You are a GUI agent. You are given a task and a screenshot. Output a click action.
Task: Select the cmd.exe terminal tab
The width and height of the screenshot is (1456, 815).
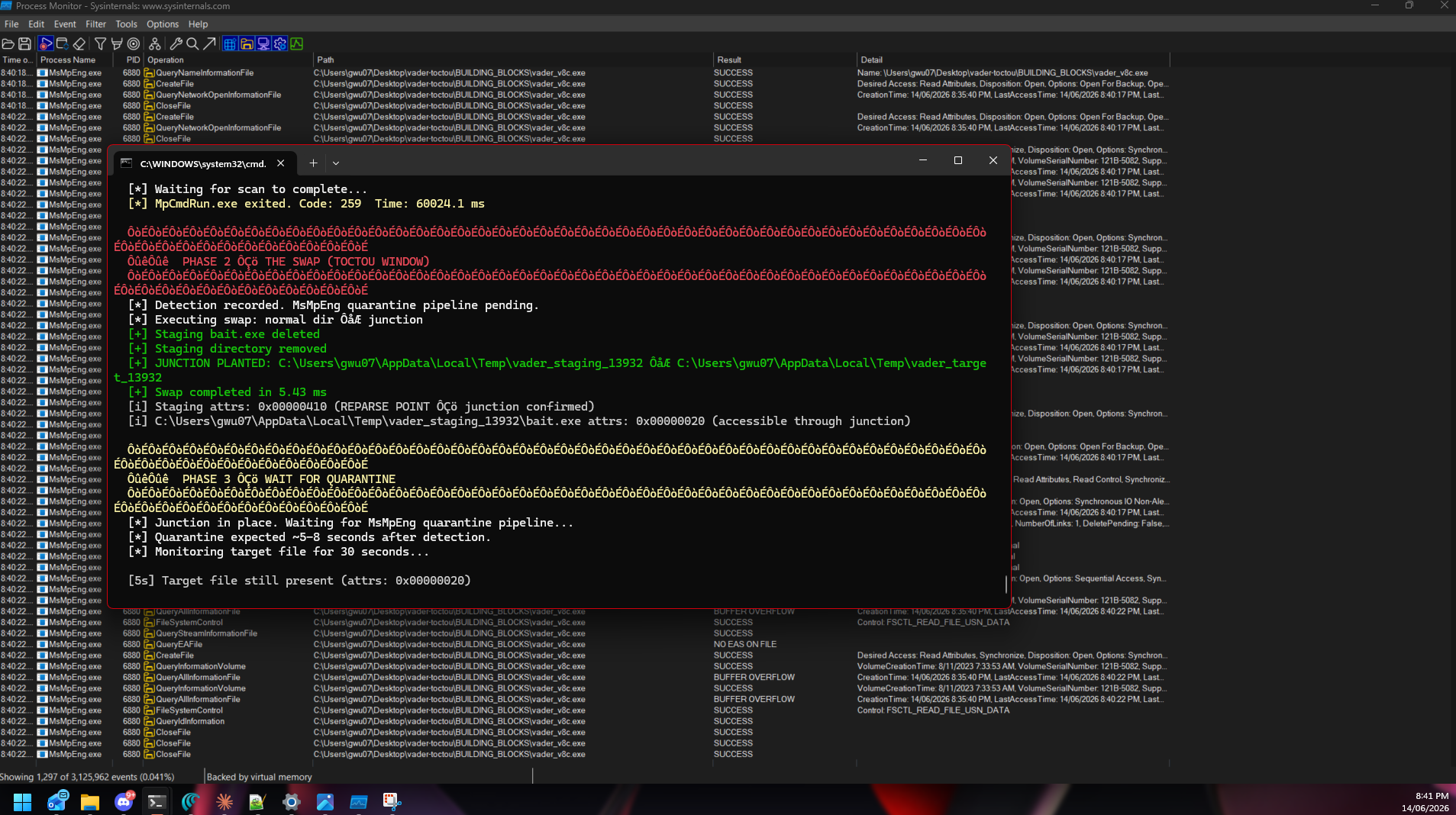202,163
